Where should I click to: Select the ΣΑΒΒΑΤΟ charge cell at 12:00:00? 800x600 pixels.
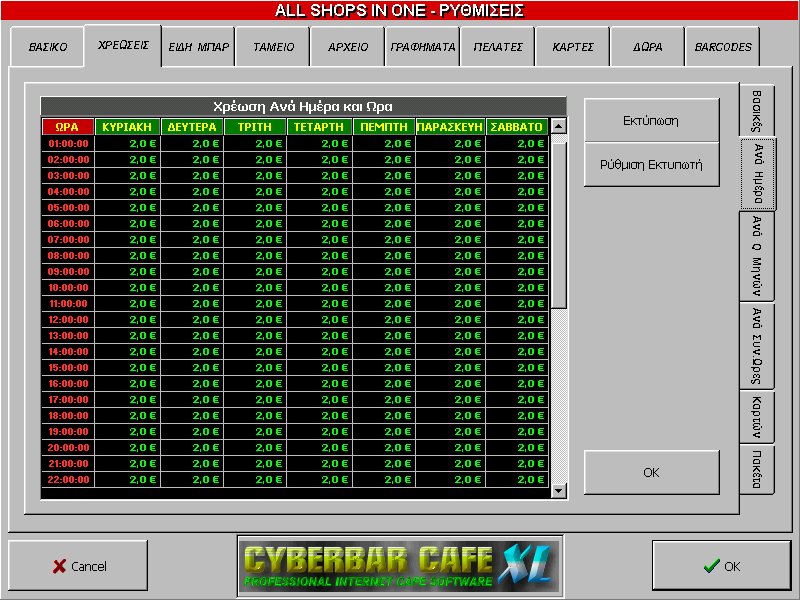[x=517, y=319]
